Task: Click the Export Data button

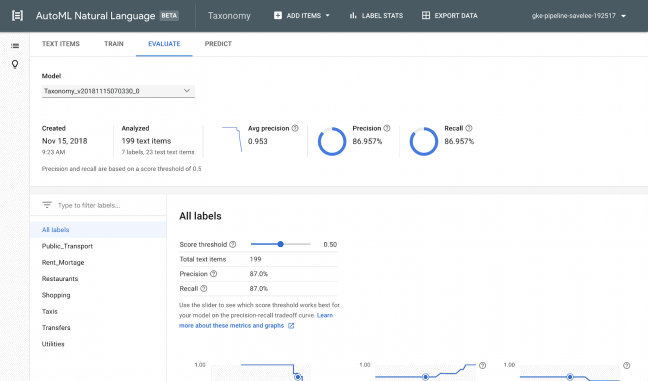Action: click(449, 16)
